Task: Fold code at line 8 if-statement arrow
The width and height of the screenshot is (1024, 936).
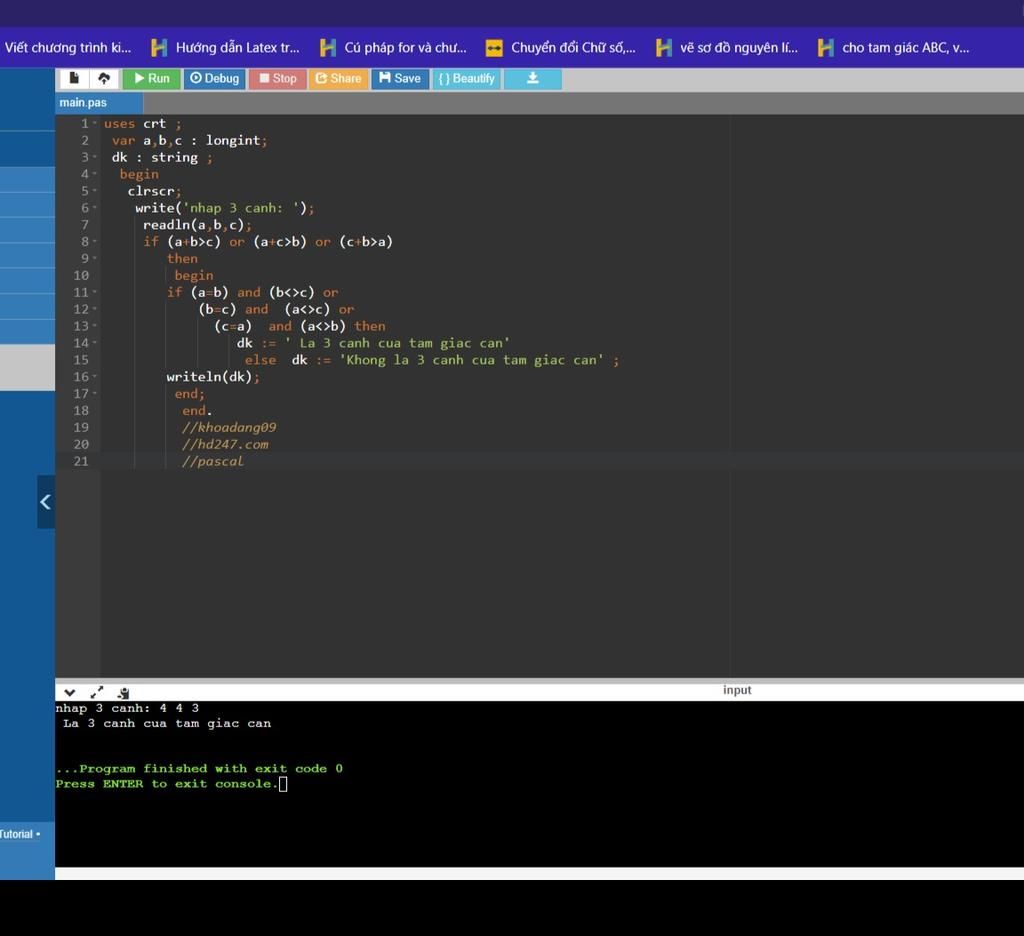Action: point(95,242)
